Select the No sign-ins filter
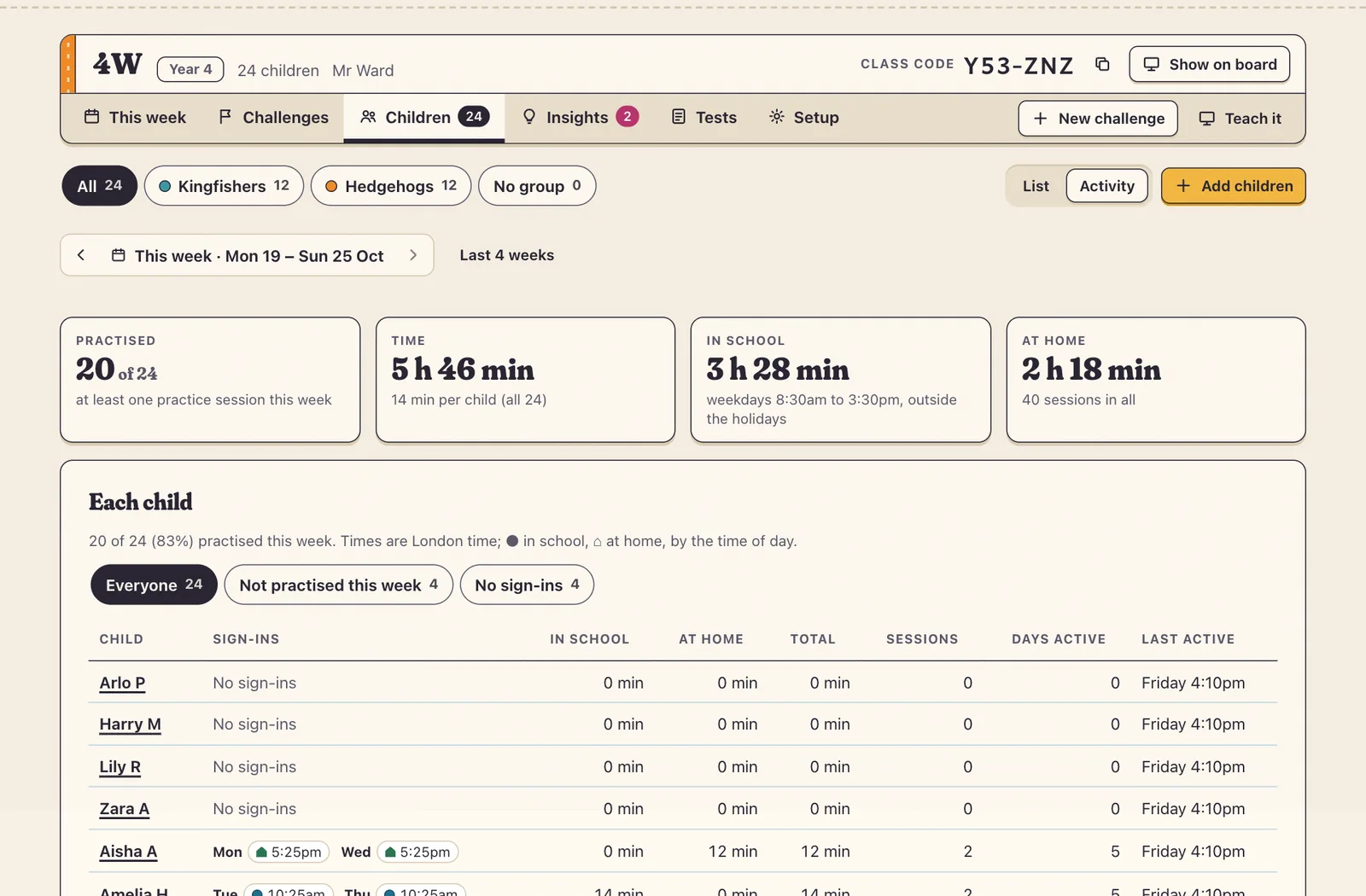The image size is (1366, 896). pos(527,585)
